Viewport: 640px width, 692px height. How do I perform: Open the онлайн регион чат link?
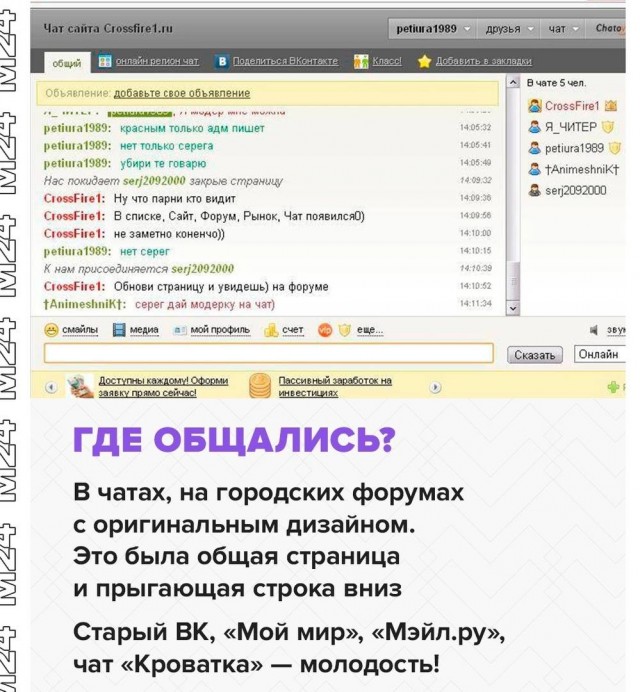[157, 61]
